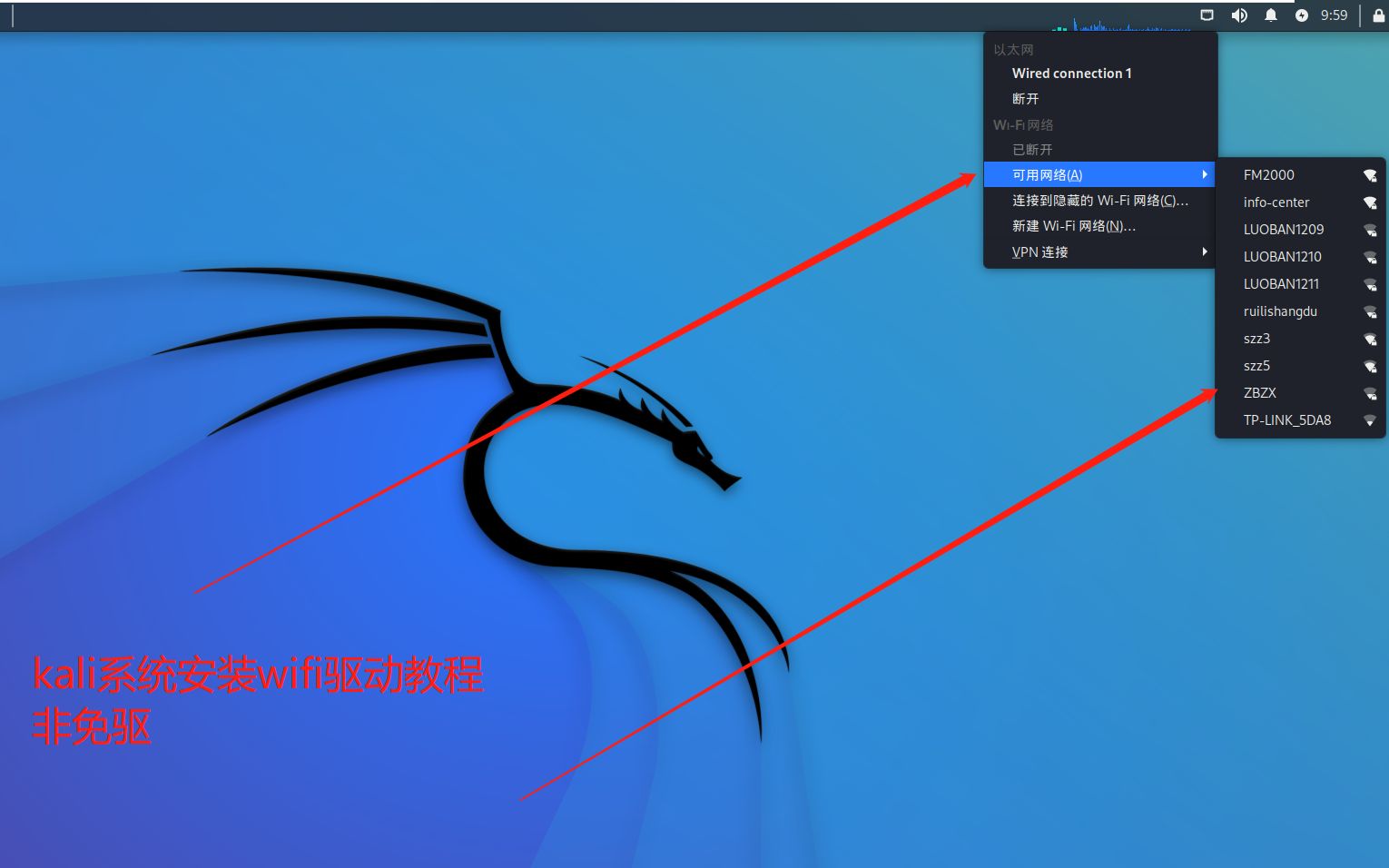Click the signal icon beside szz5
1389x868 pixels.
click(1370, 367)
